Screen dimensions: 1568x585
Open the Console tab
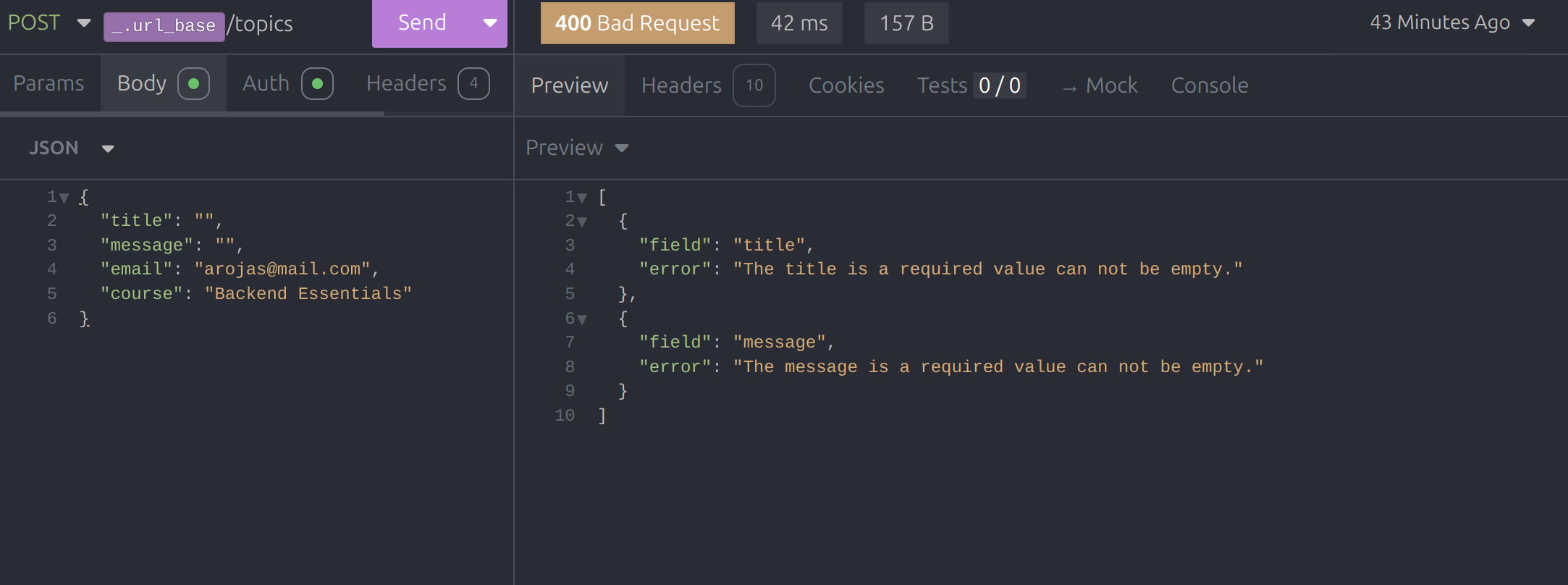[x=1210, y=85]
